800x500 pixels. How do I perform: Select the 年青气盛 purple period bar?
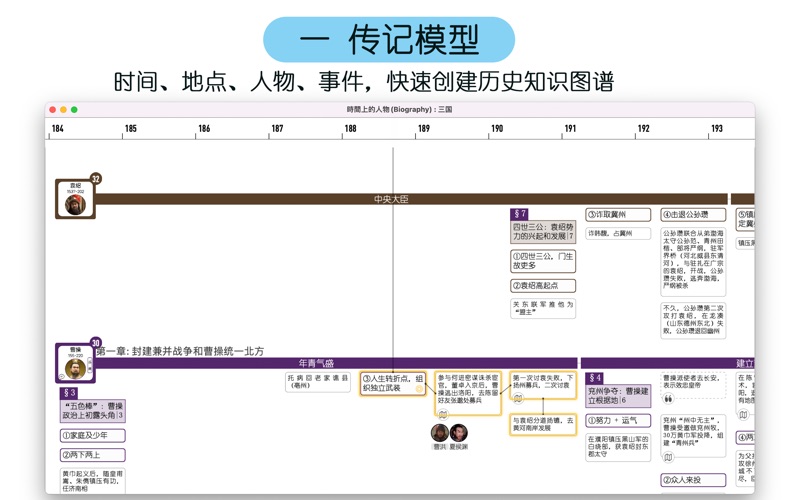[336, 363]
